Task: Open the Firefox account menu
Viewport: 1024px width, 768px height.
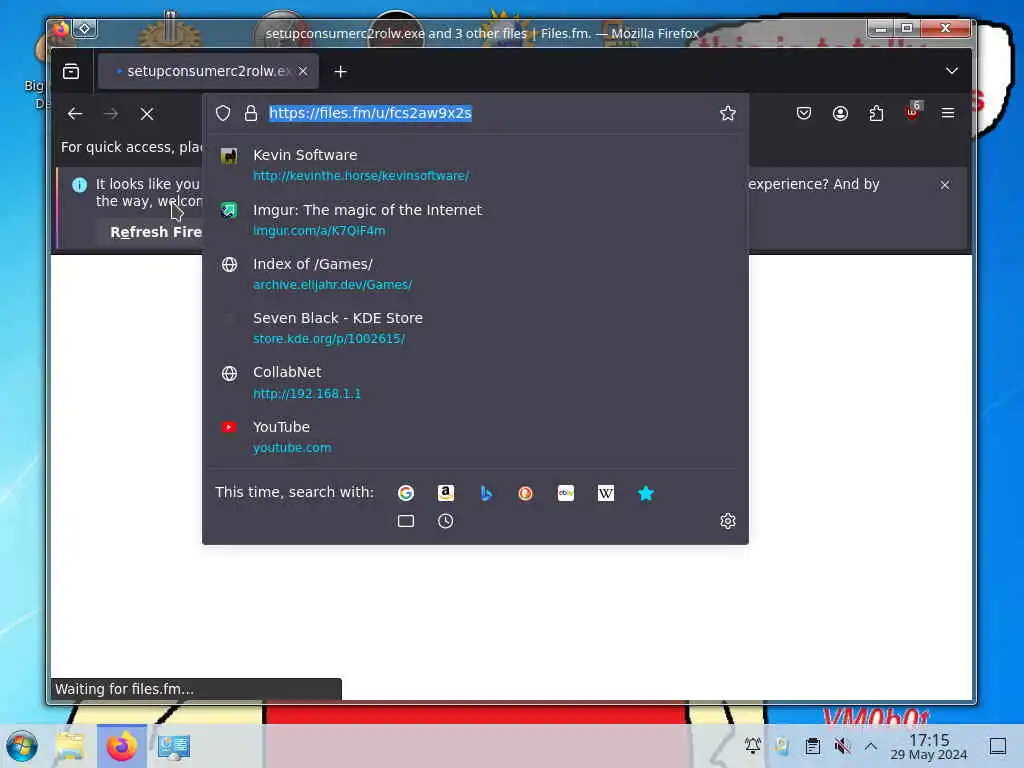Action: pyautogui.click(x=840, y=113)
